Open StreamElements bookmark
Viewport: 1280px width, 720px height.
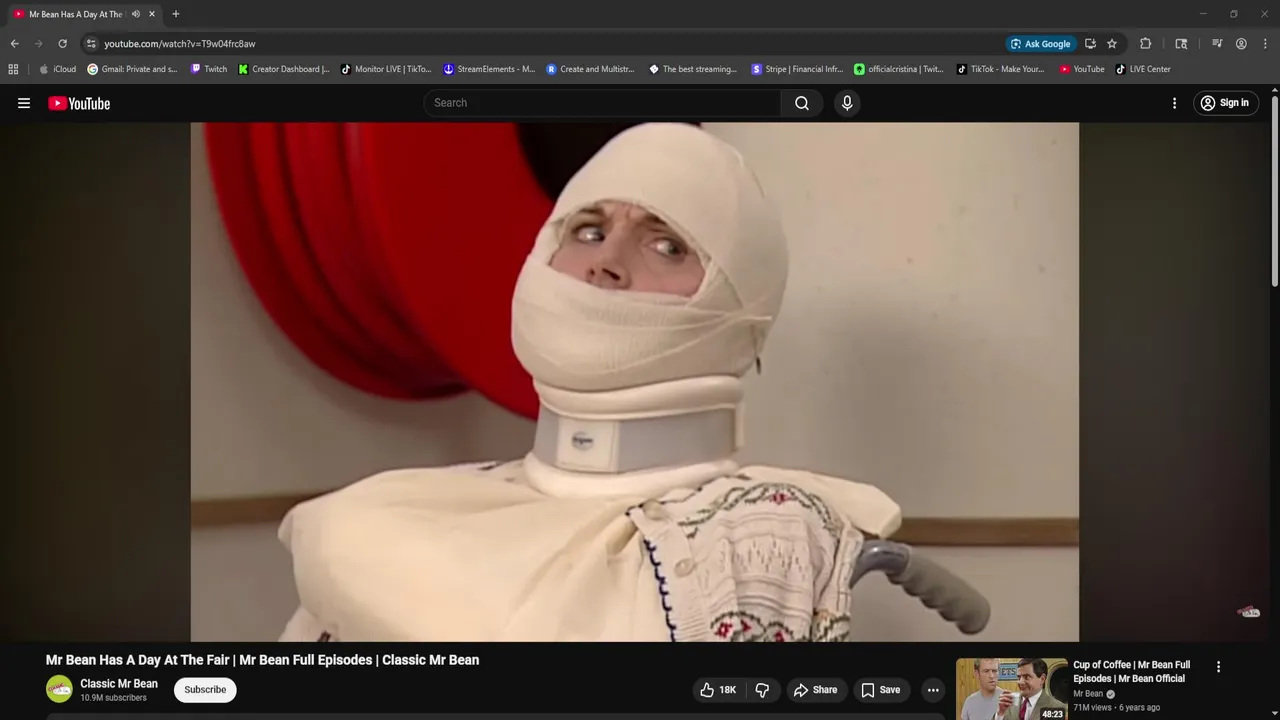click(x=489, y=69)
